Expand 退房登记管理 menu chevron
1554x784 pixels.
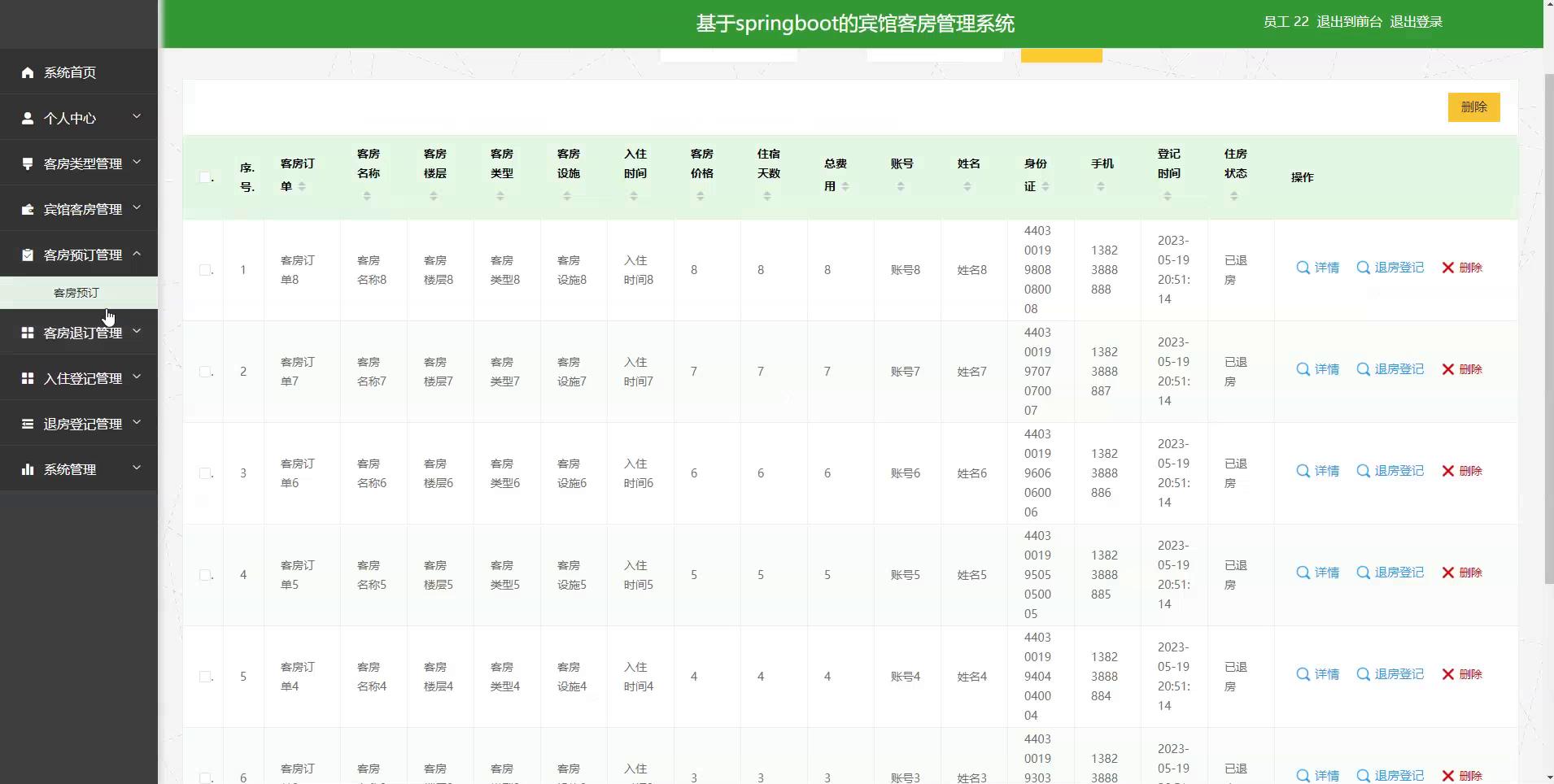[x=137, y=423]
